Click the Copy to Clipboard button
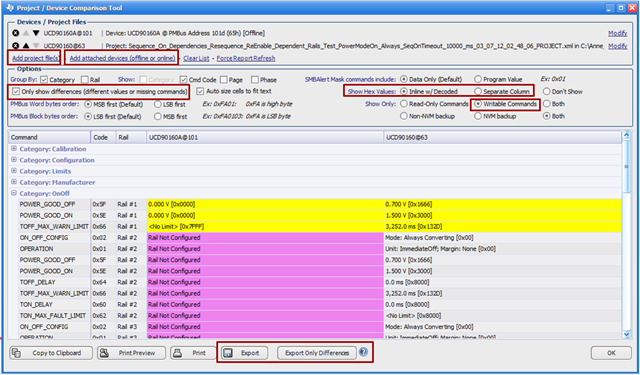Screen dimensions: 640x375 click(x=51, y=353)
